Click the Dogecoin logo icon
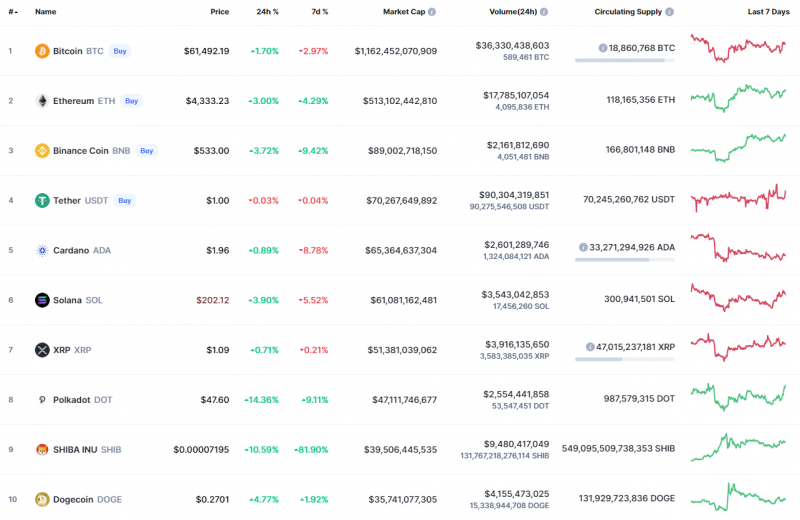800x520 pixels. click(42, 500)
